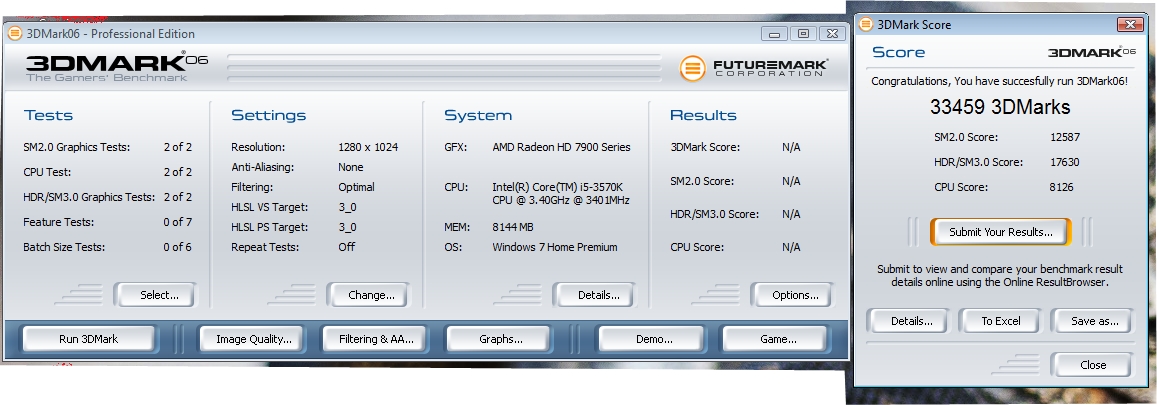The width and height of the screenshot is (1157, 405).
Task: Click the Settings section heading
Action: [269, 115]
